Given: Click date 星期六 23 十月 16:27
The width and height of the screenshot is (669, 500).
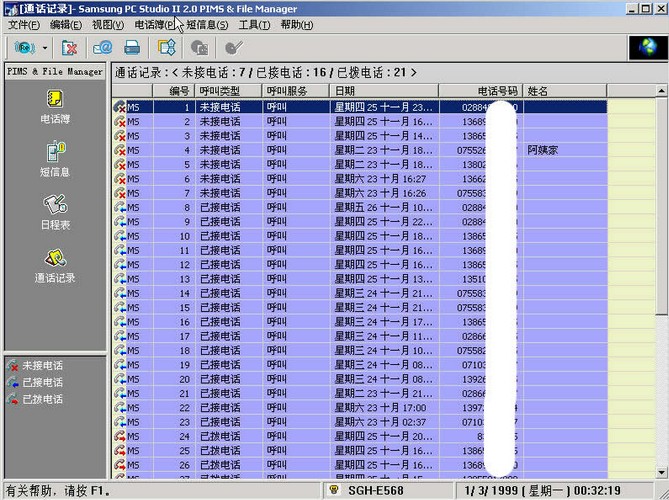Looking at the screenshot, I should click(380, 179).
